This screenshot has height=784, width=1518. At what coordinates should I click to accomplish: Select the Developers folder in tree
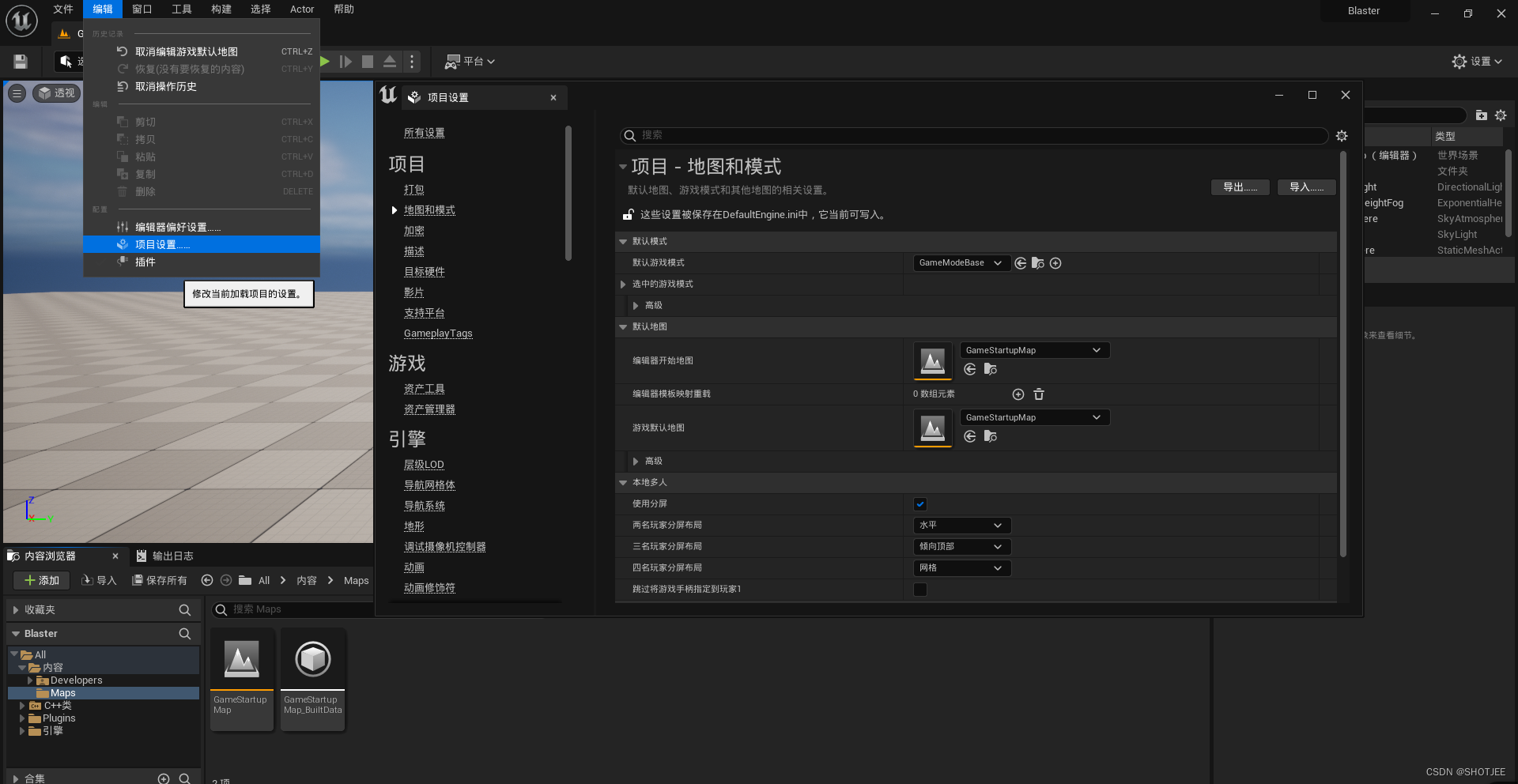(x=77, y=680)
